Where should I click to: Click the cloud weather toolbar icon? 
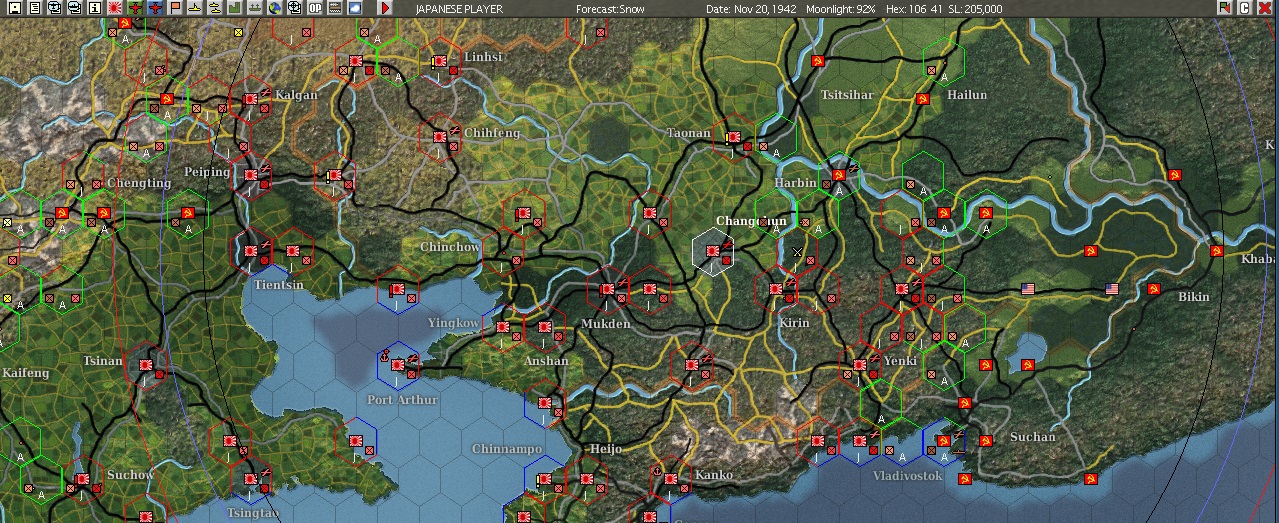tap(354, 8)
